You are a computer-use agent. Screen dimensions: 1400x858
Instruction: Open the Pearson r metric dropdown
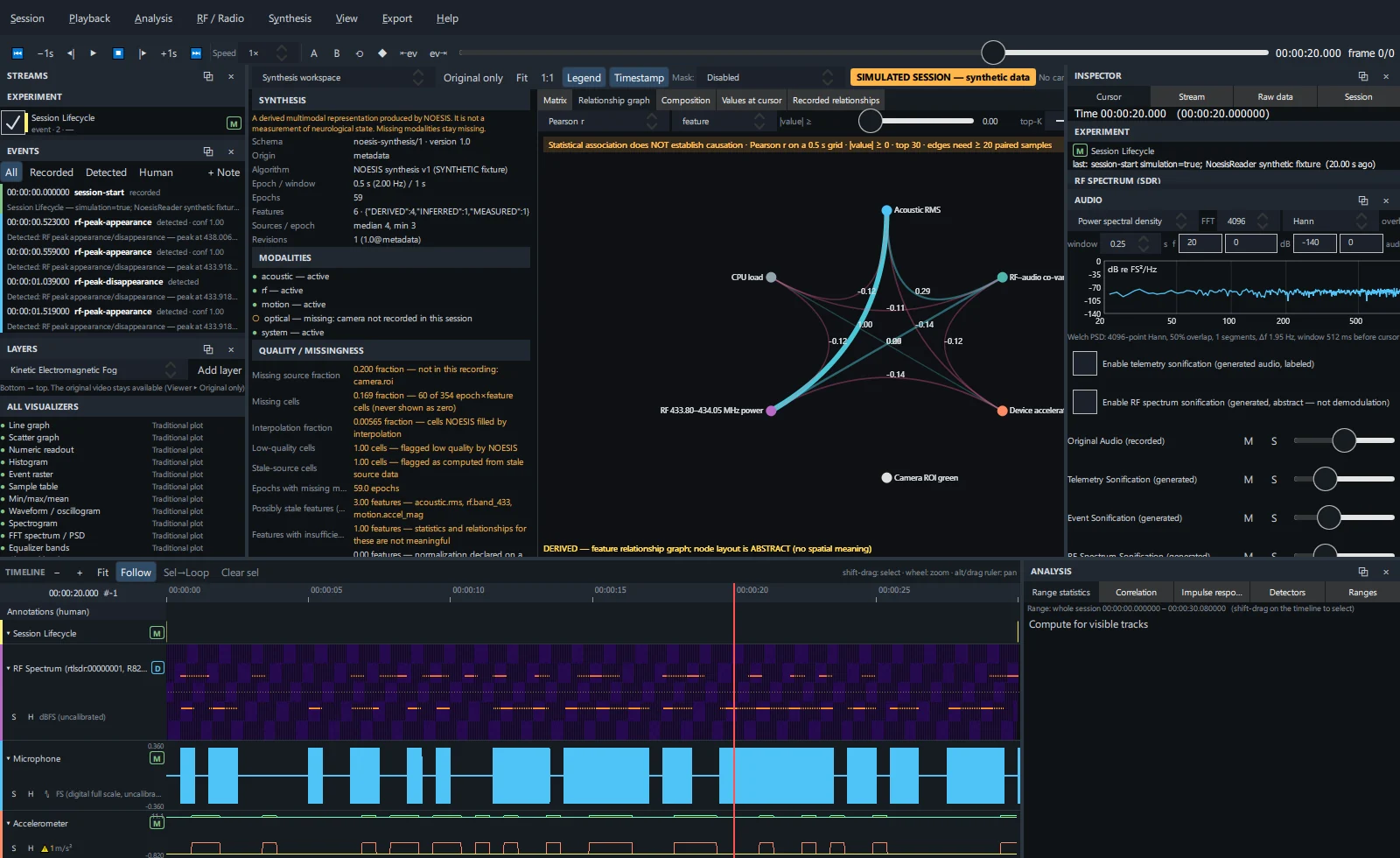[601, 122]
